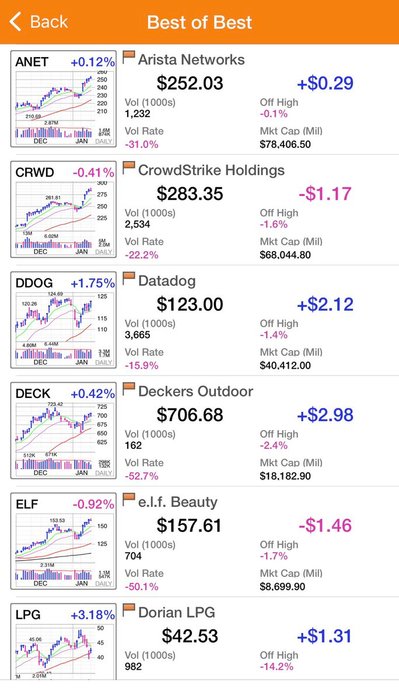Image resolution: width=399 pixels, height=700 pixels.
Task: Open the ELF daily chart thumbnail
Action: tap(63, 541)
